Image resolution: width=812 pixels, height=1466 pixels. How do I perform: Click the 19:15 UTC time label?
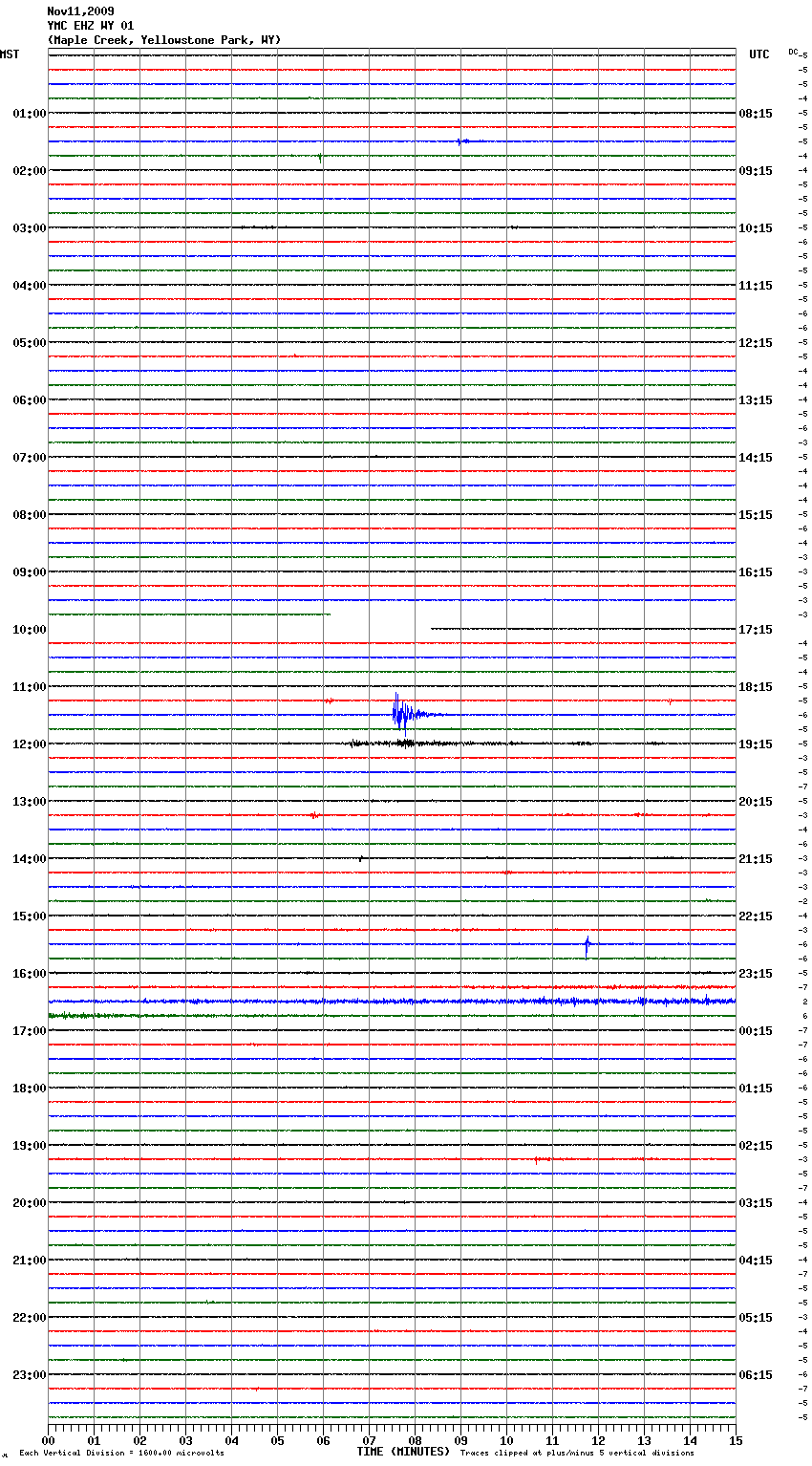[756, 744]
